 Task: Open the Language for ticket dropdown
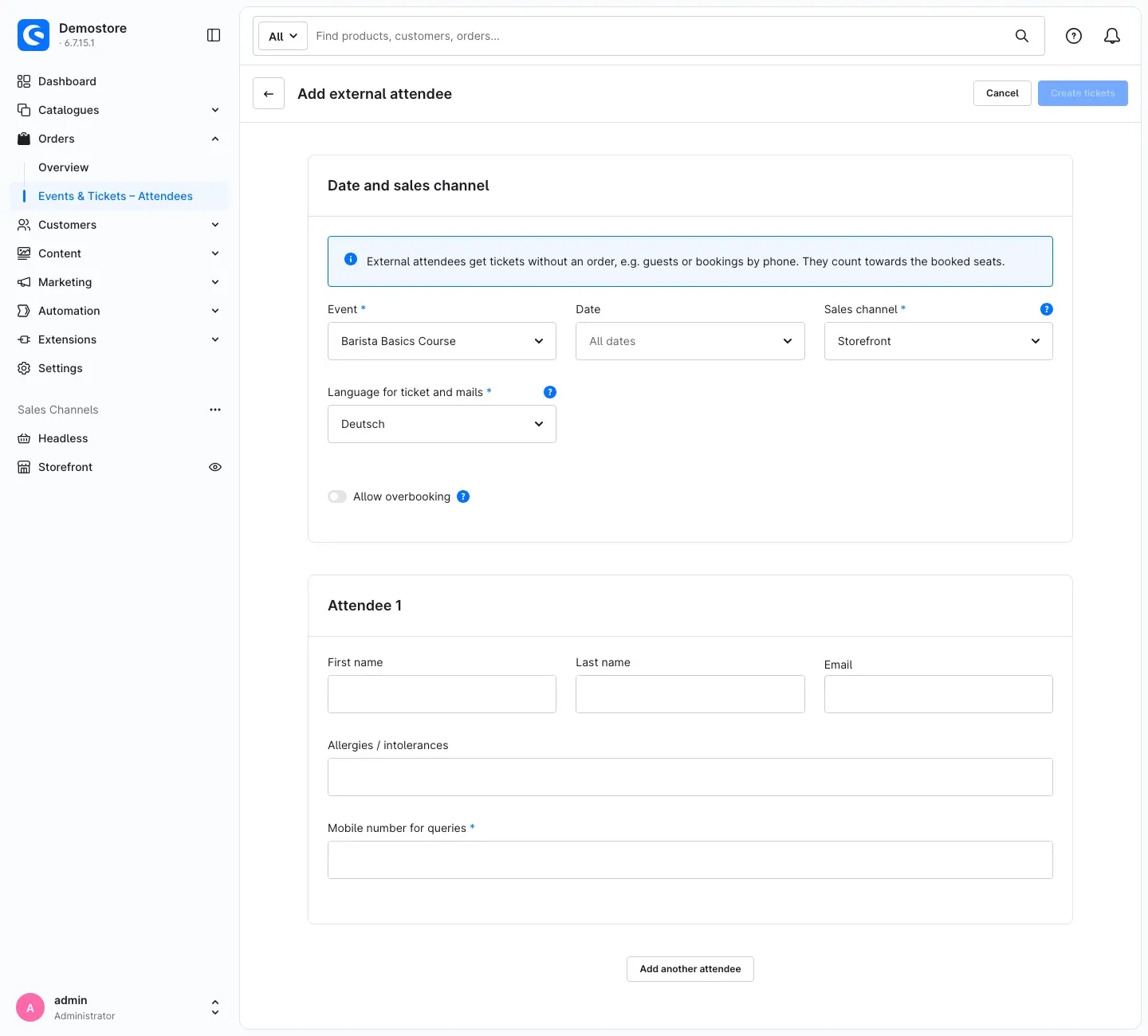coord(442,424)
